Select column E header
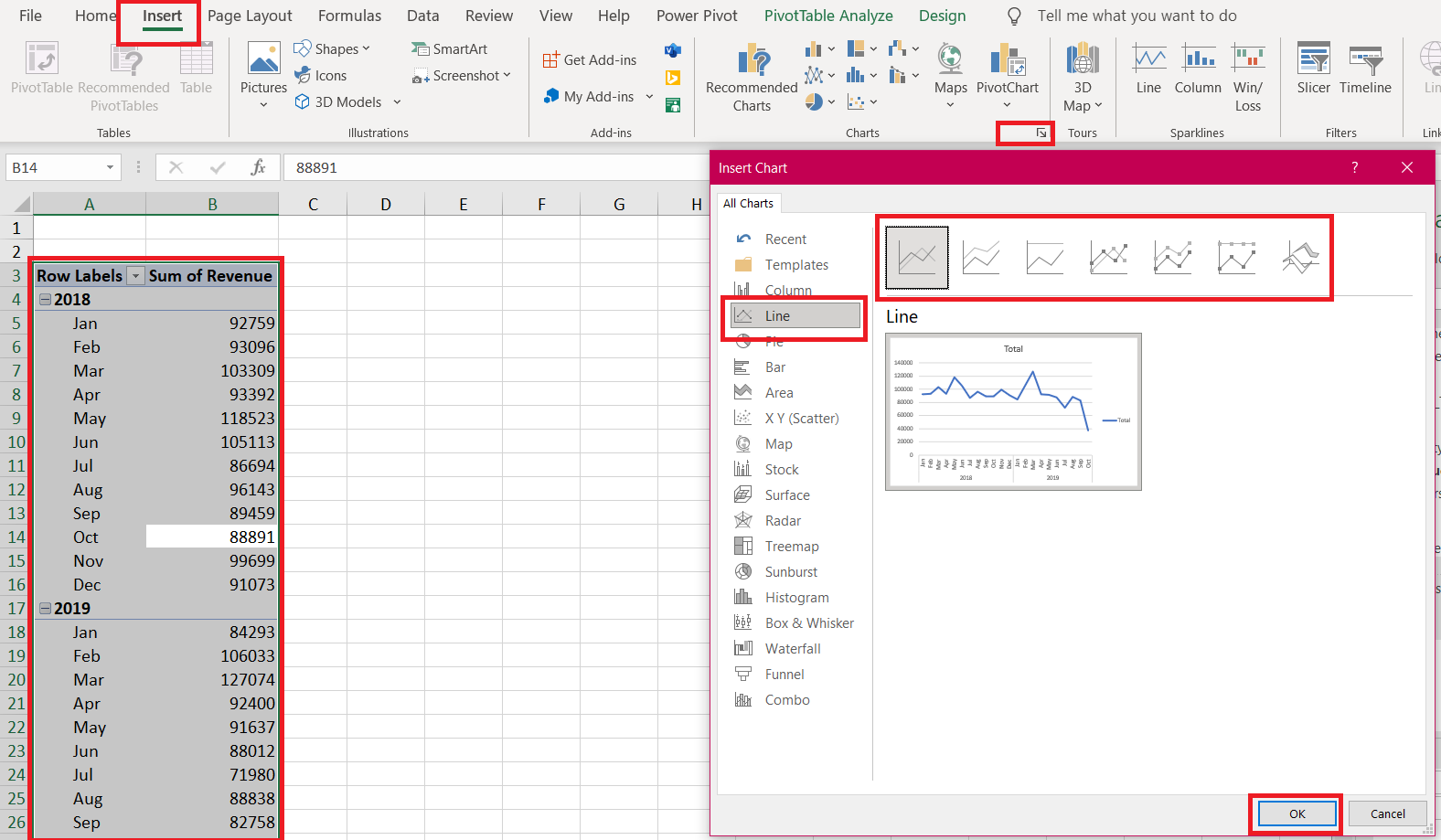The width and height of the screenshot is (1441, 840). [464, 204]
